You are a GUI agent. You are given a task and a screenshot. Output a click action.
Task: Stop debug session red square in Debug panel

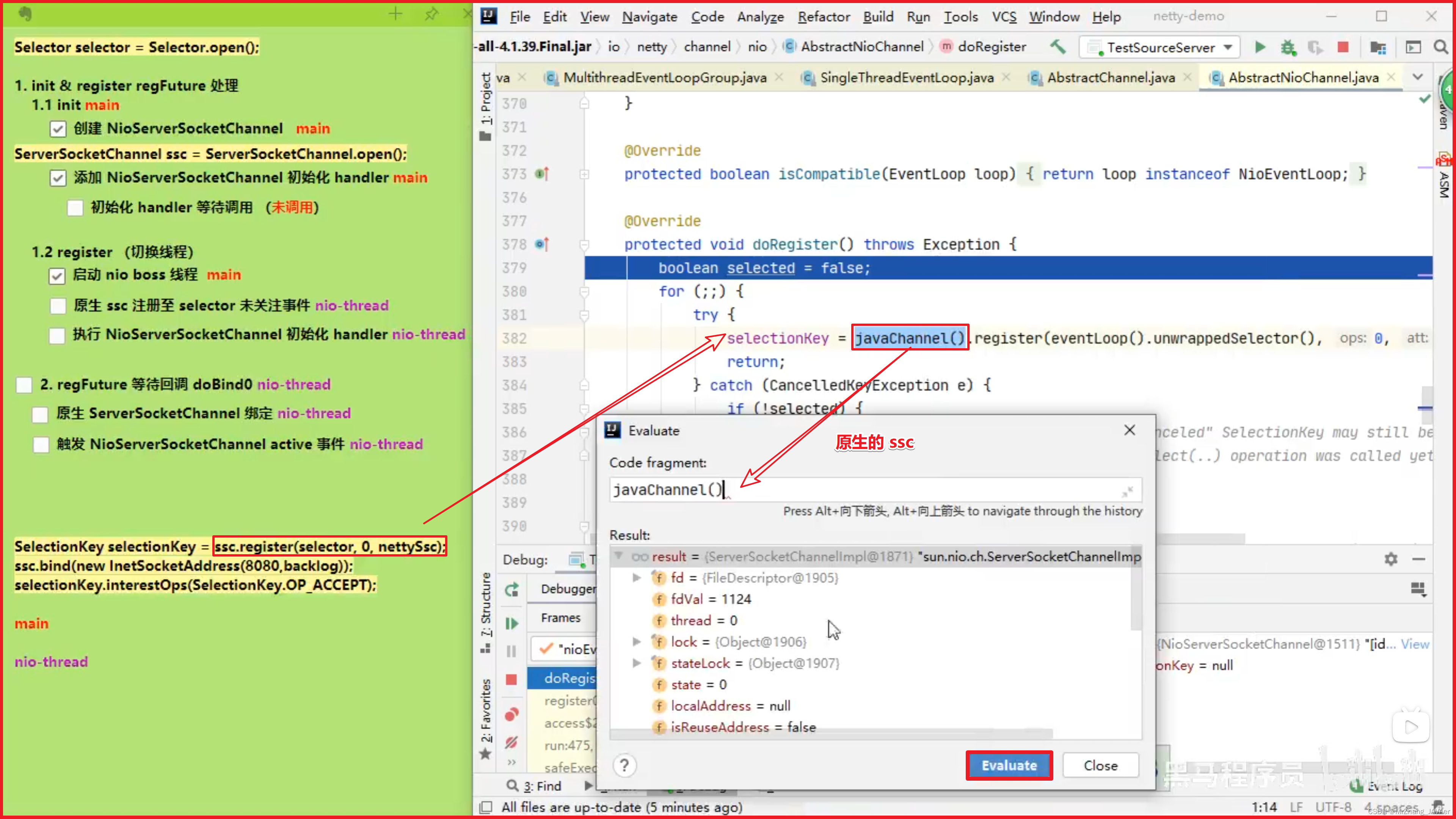coord(511,679)
